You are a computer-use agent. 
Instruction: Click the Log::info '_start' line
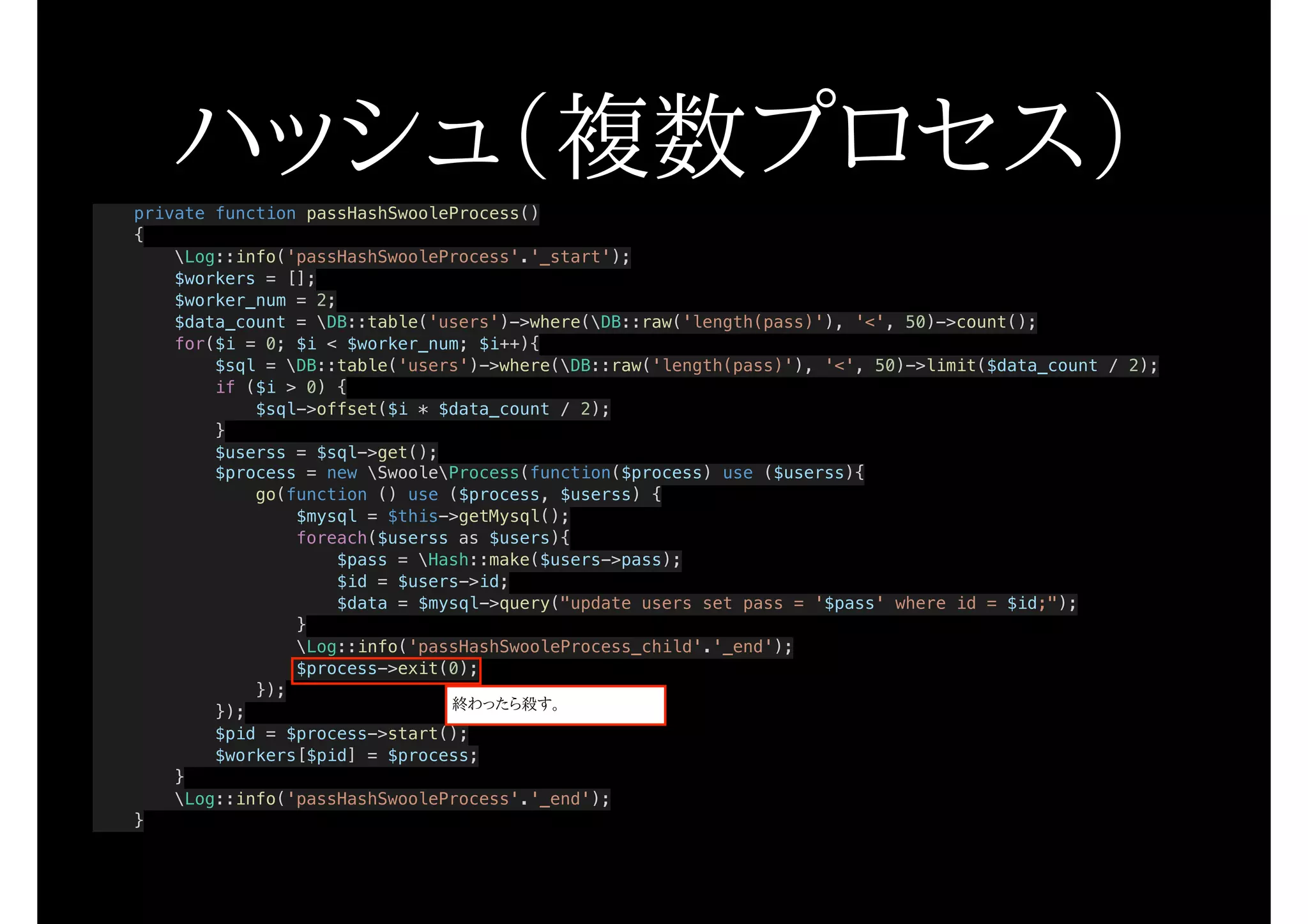tap(402, 257)
